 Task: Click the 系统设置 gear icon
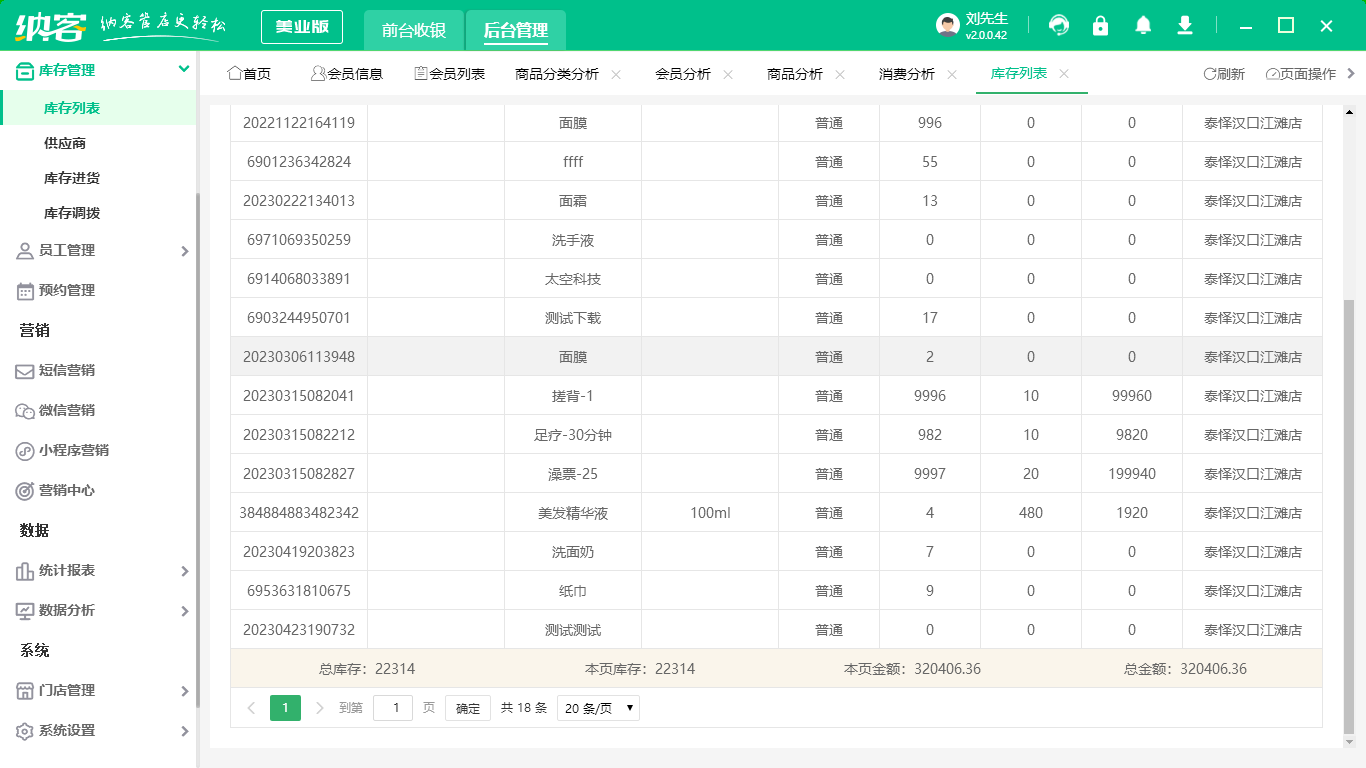pos(25,731)
